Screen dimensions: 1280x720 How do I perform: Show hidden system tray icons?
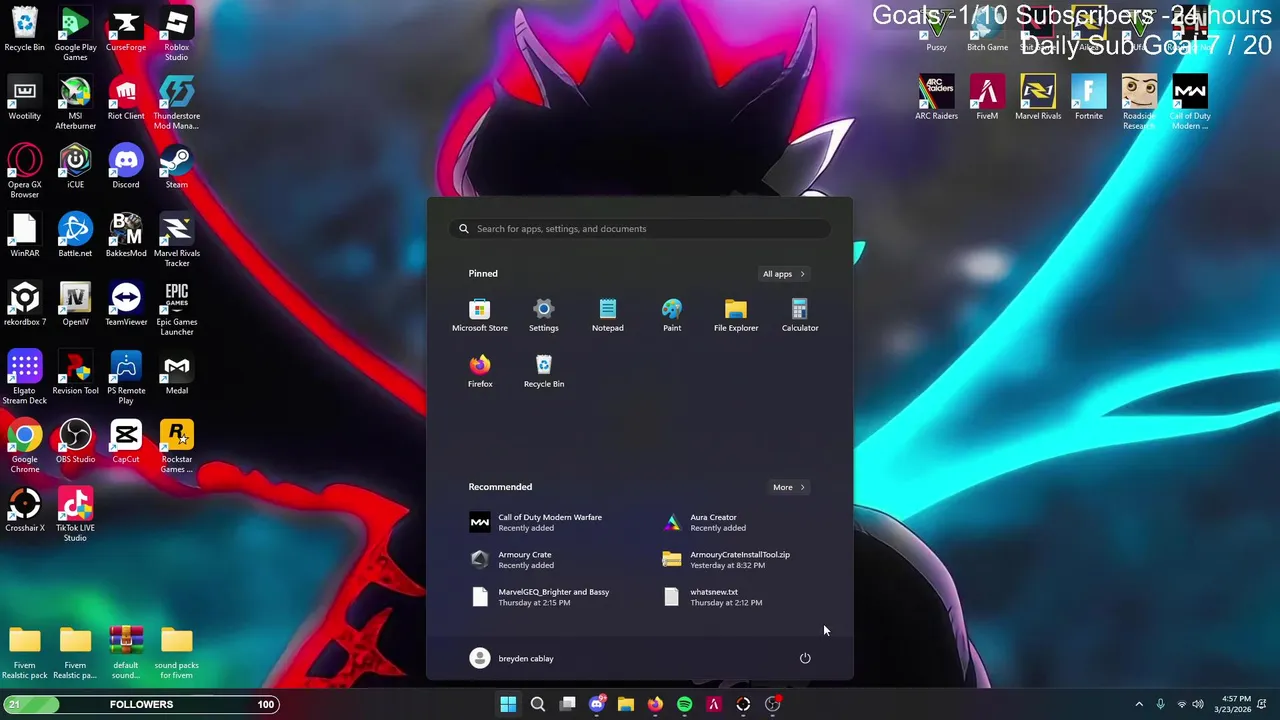(1139, 704)
